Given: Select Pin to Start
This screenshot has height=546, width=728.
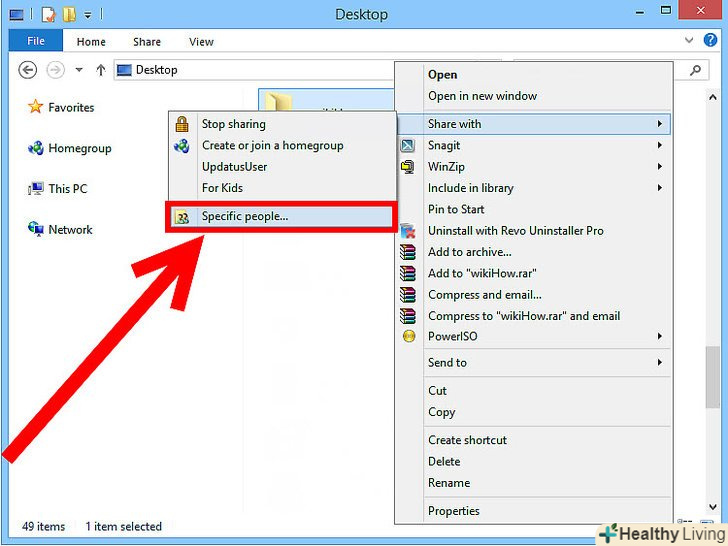Looking at the screenshot, I should [533, 209].
